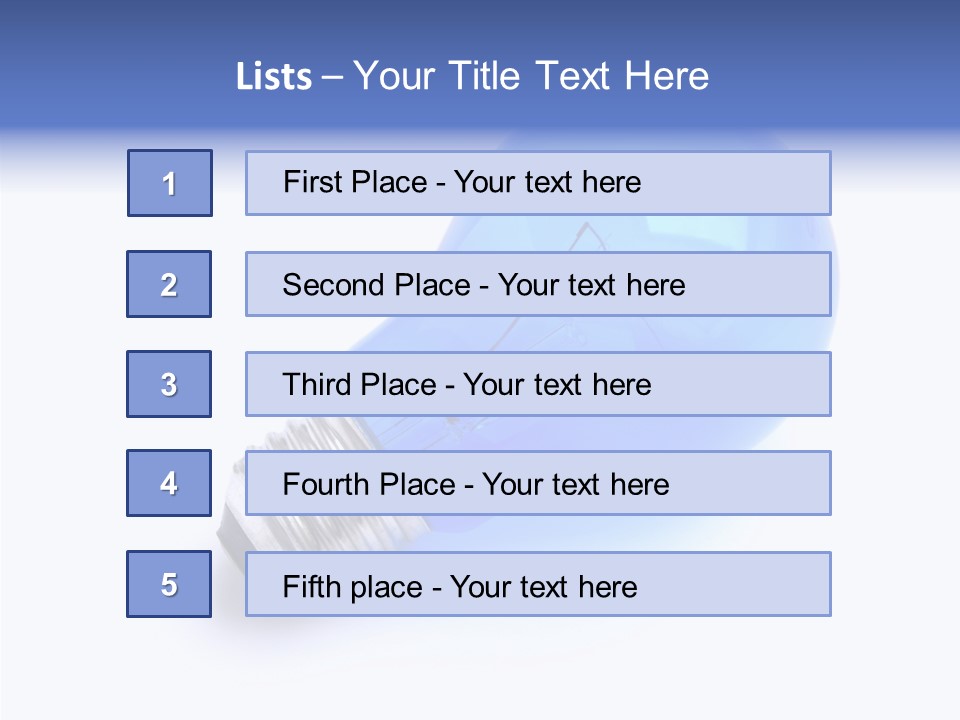Select the Fifth place text box
Image resolution: width=960 pixels, height=720 pixels.
coord(538,584)
